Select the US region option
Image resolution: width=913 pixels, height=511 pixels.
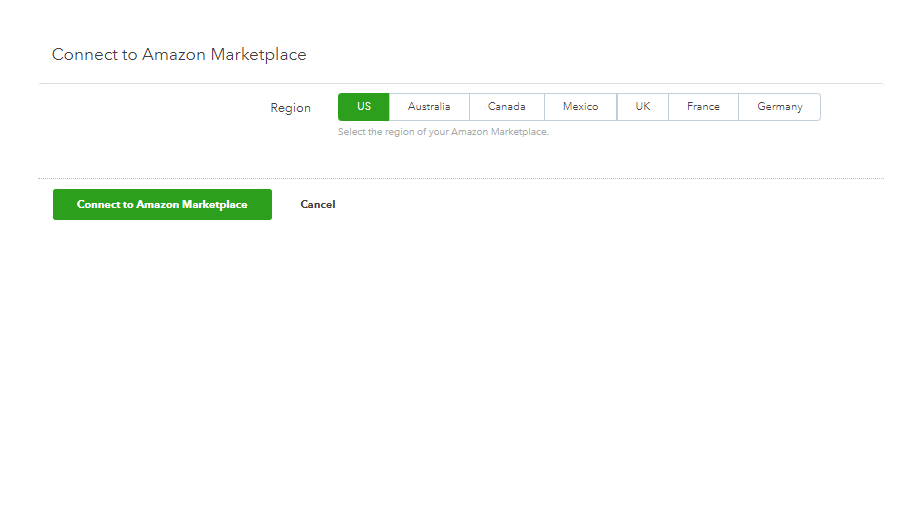[363, 107]
